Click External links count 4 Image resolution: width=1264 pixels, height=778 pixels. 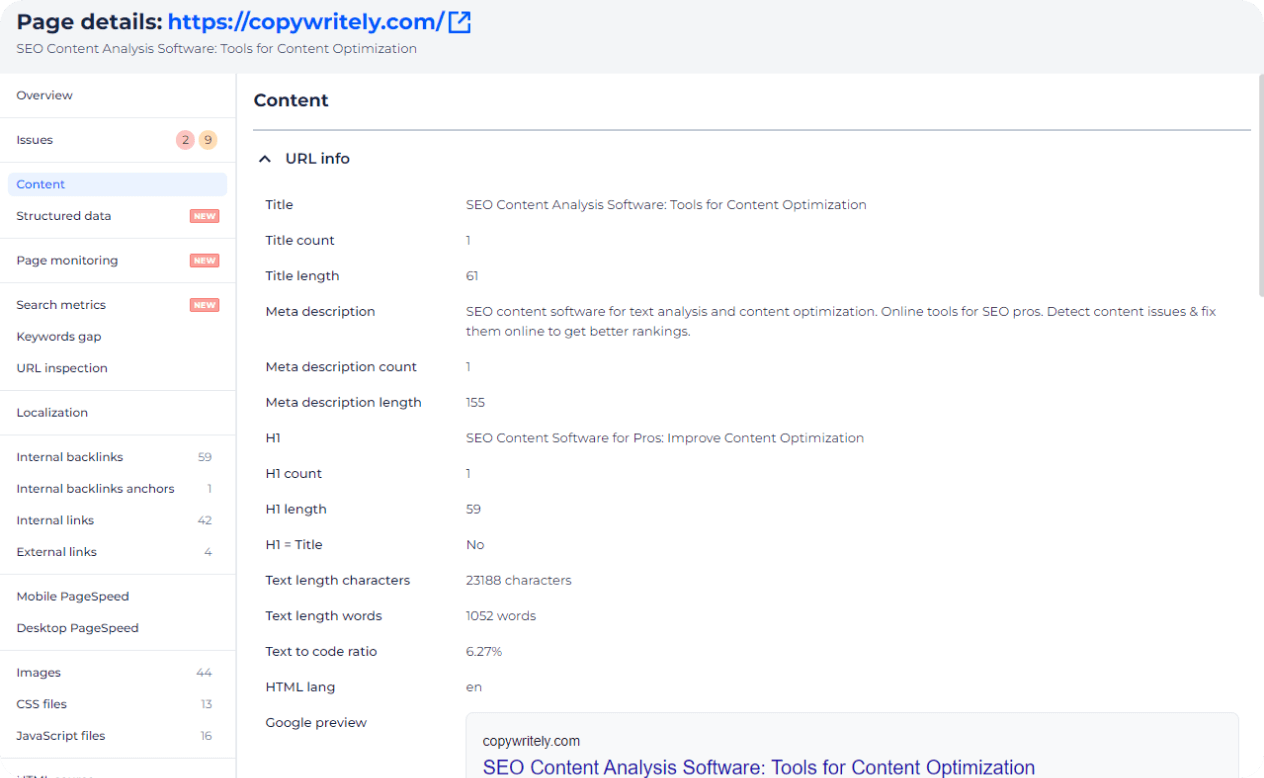point(208,552)
